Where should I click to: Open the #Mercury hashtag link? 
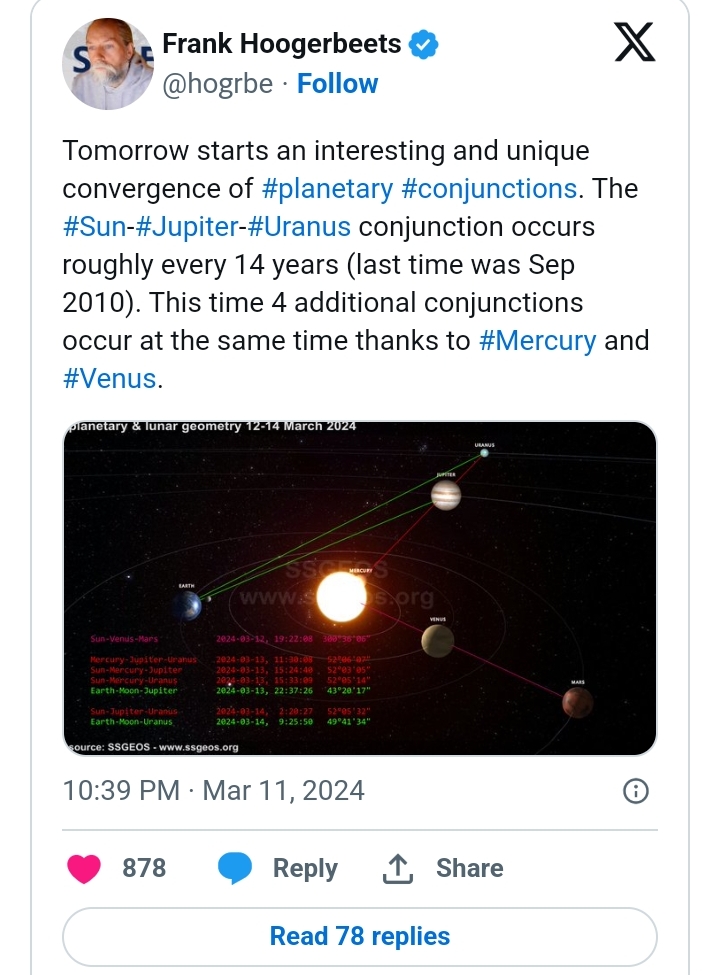pyautogui.click(x=538, y=341)
